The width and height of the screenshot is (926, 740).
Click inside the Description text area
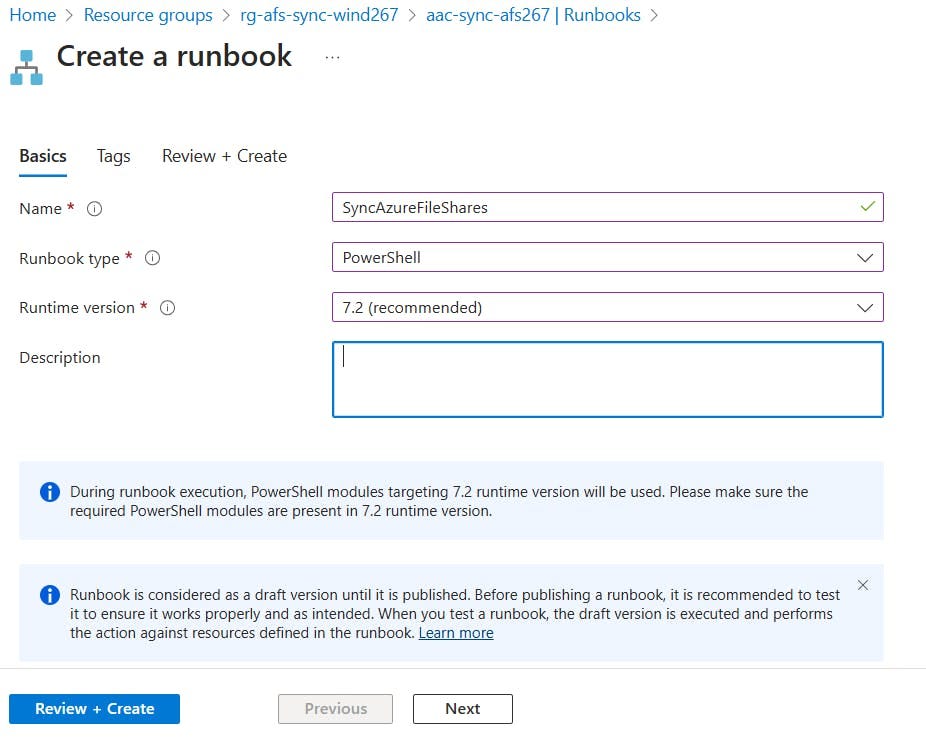coord(608,379)
